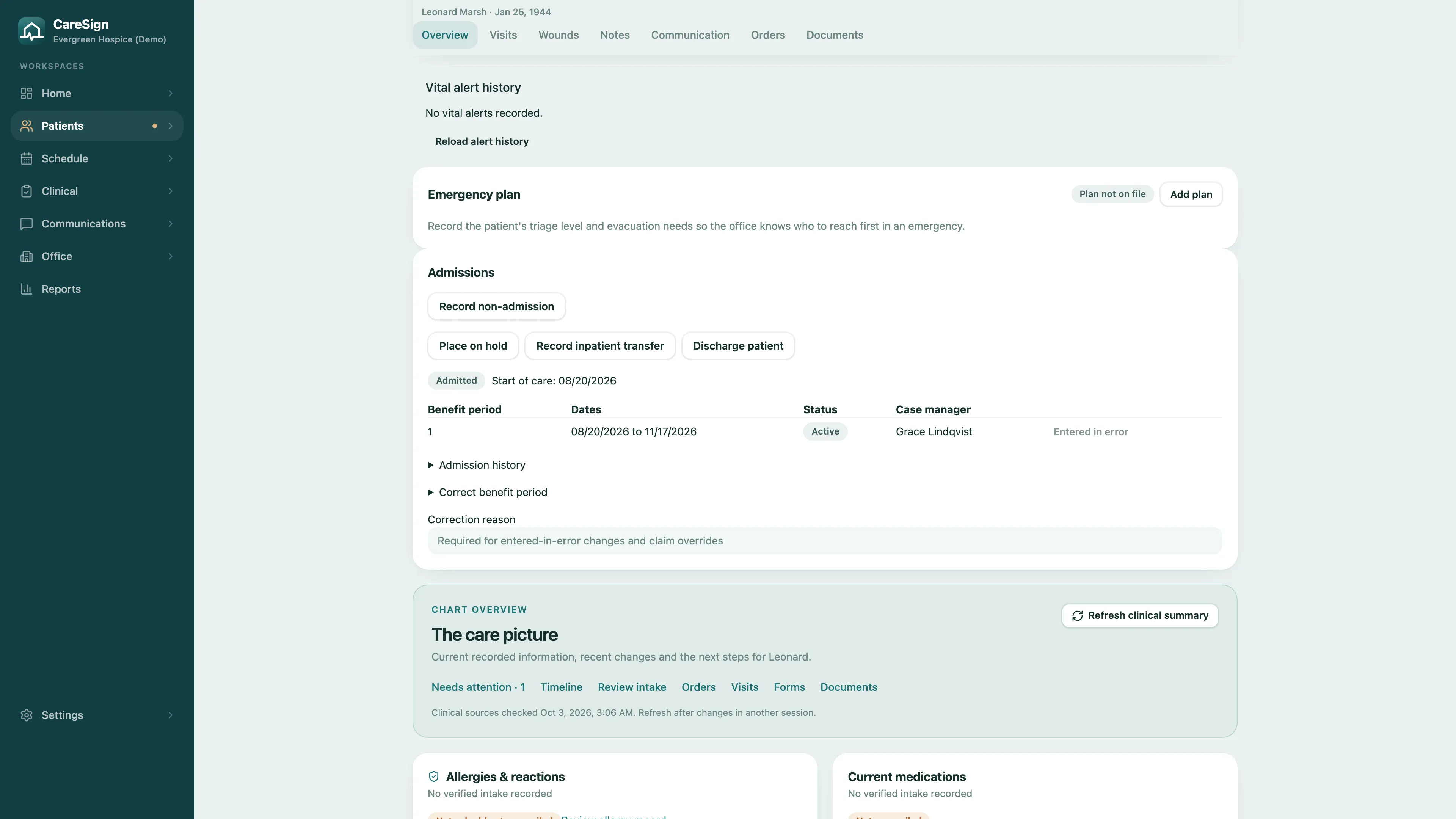
Task: Click the CareSign logo icon
Action: pyautogui.click(x=31, y=30)
